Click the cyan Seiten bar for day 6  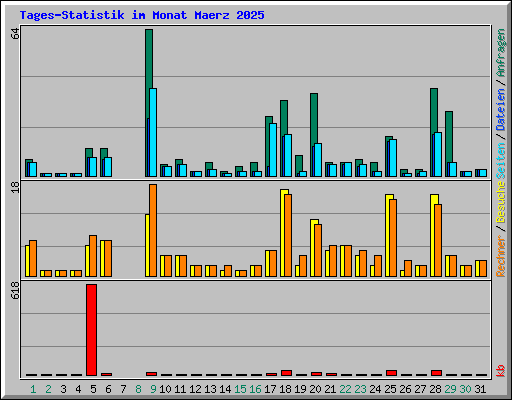(x=108, y=167)
